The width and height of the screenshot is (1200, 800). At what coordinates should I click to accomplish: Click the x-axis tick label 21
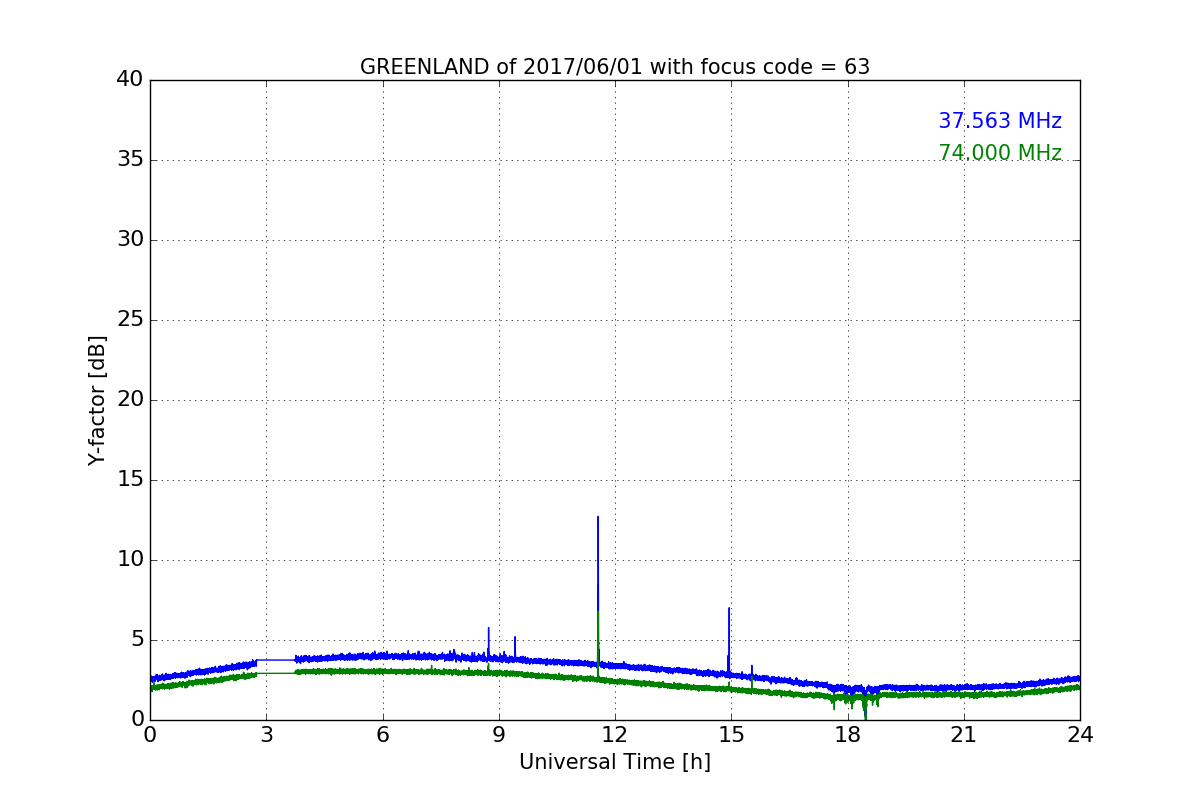[964, 735]
